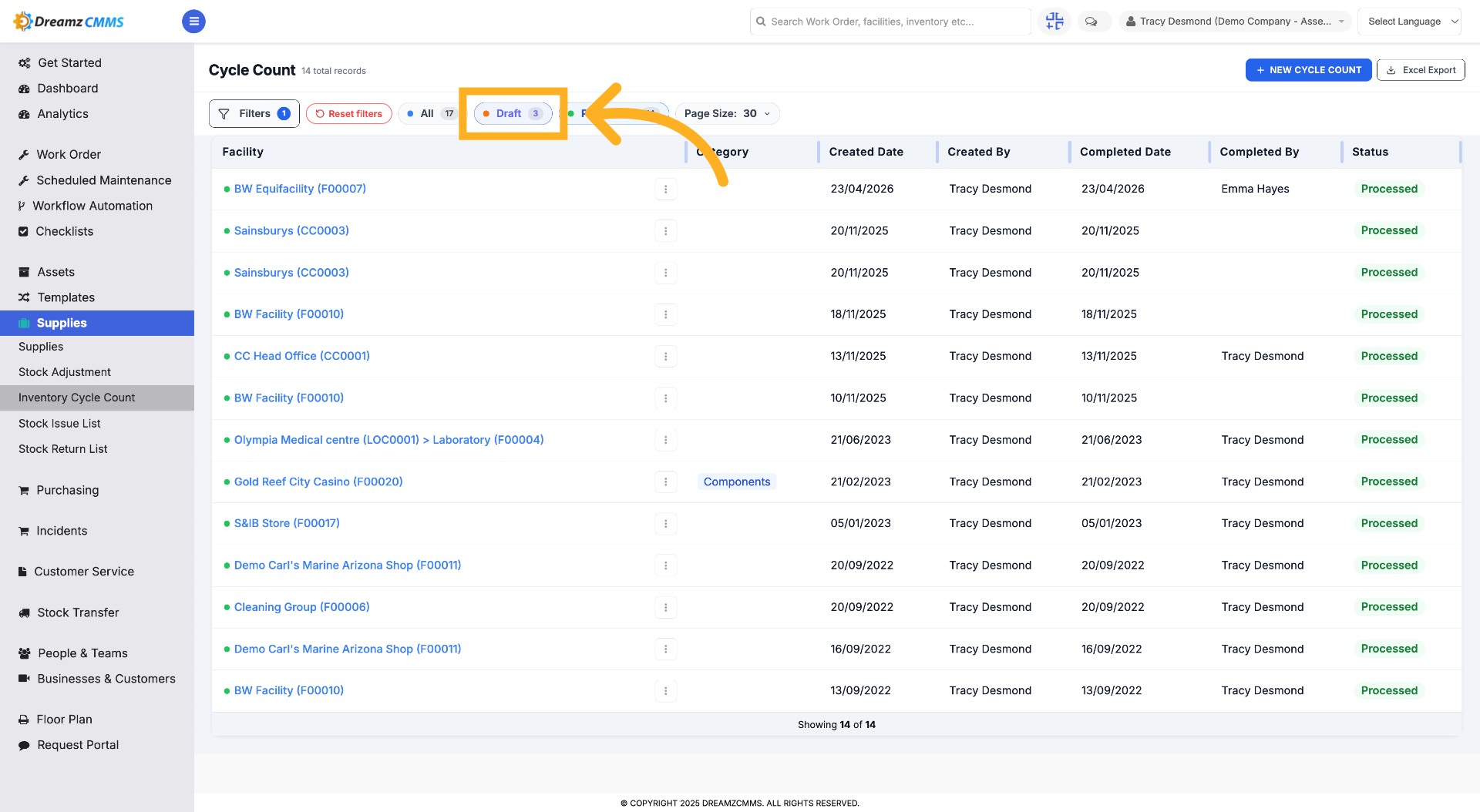Open Stock Issue List

coord(59,424)
